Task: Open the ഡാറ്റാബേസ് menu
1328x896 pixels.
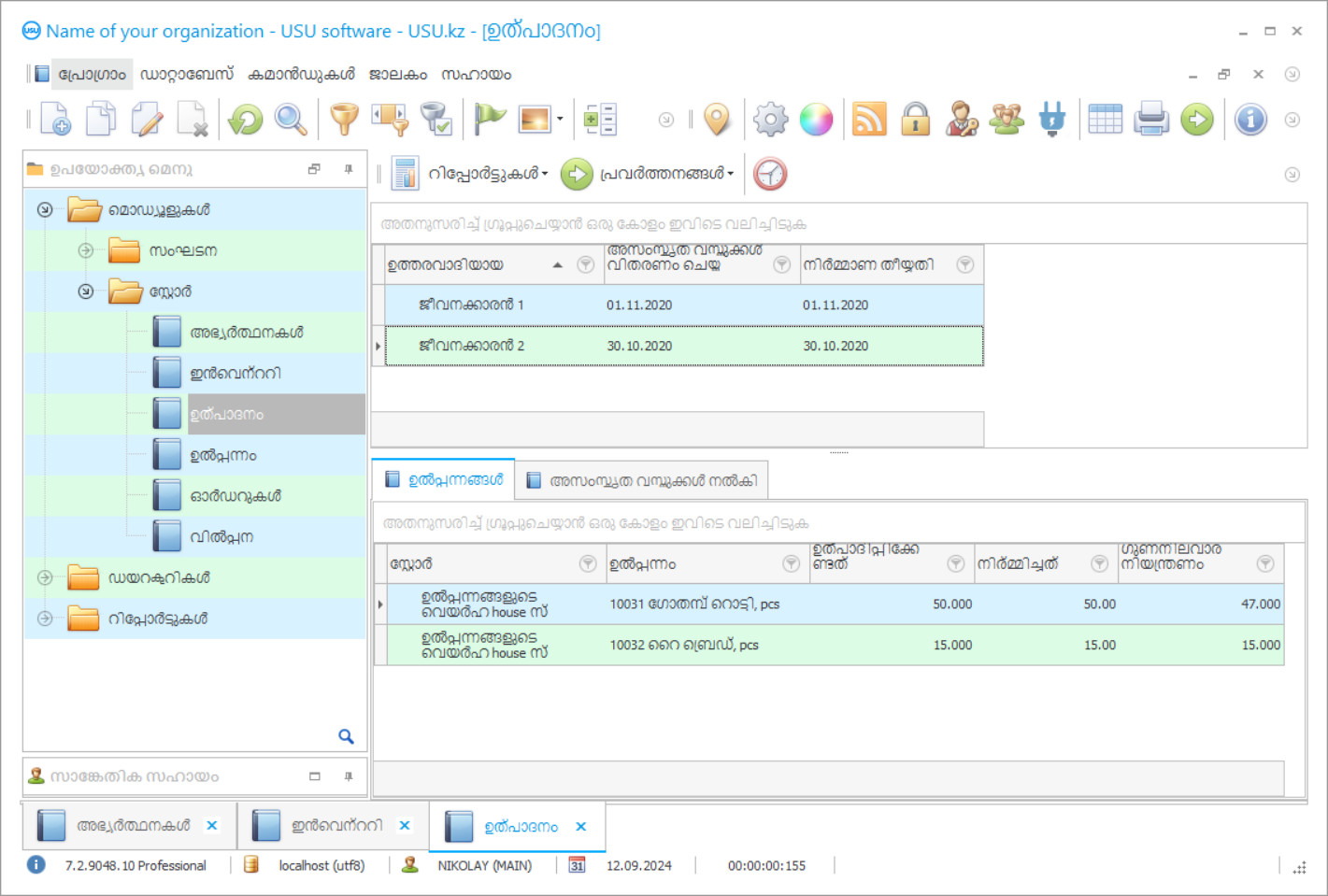Action: tap(187, 75)
